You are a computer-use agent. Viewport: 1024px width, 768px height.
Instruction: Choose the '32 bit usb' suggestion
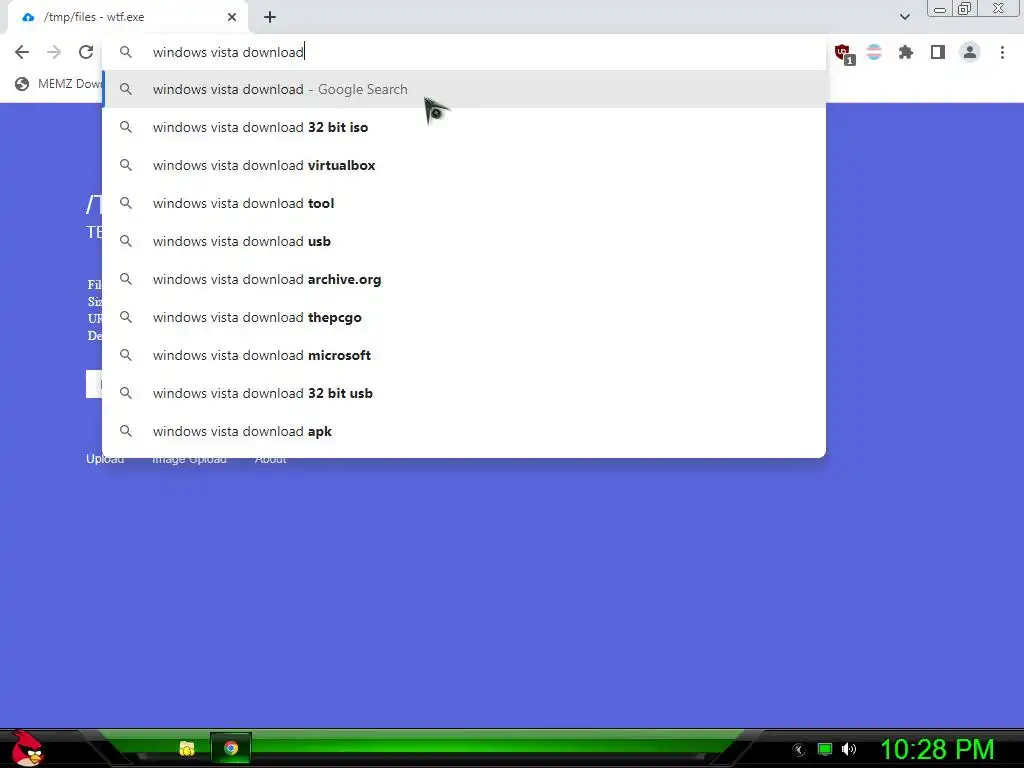click(464, 393)
